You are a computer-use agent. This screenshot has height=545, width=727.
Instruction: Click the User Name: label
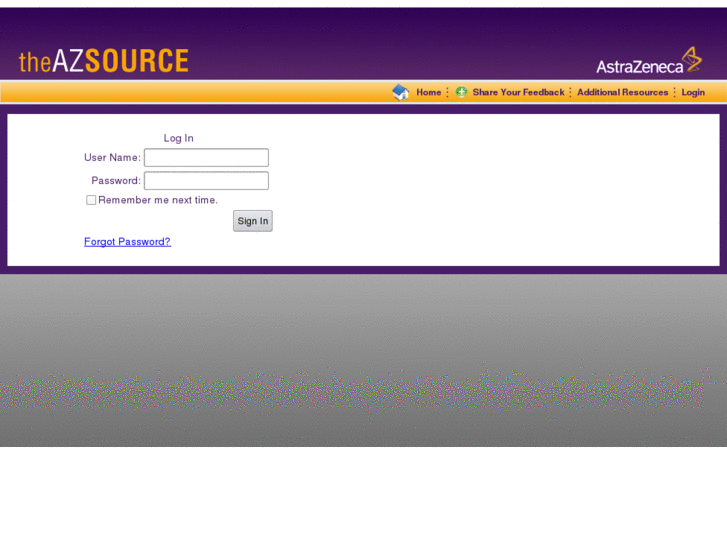[x=112, y=158]
